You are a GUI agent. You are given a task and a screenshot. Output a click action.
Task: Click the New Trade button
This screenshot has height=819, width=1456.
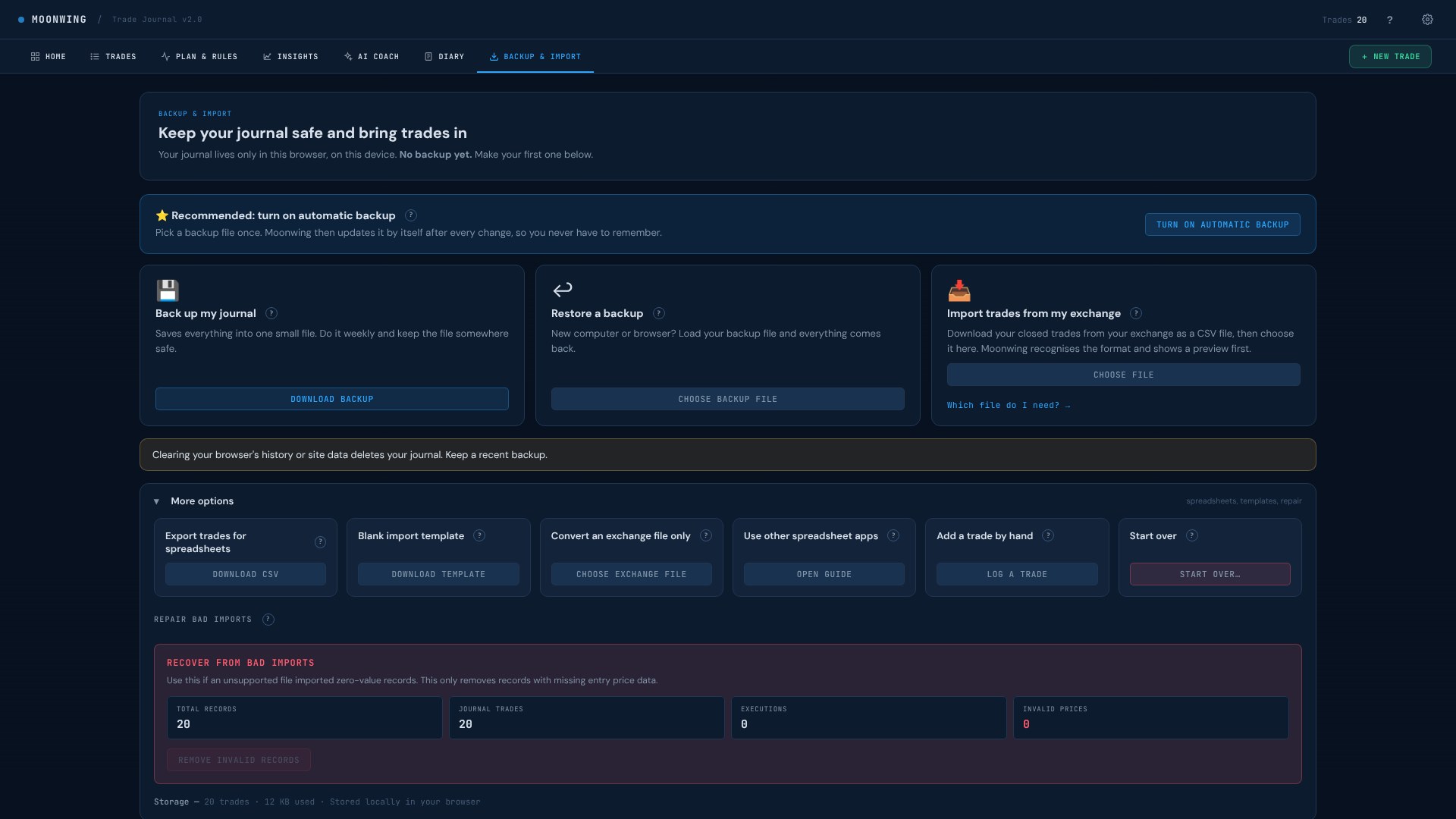pyautogui.click(x=1390, y=57)
